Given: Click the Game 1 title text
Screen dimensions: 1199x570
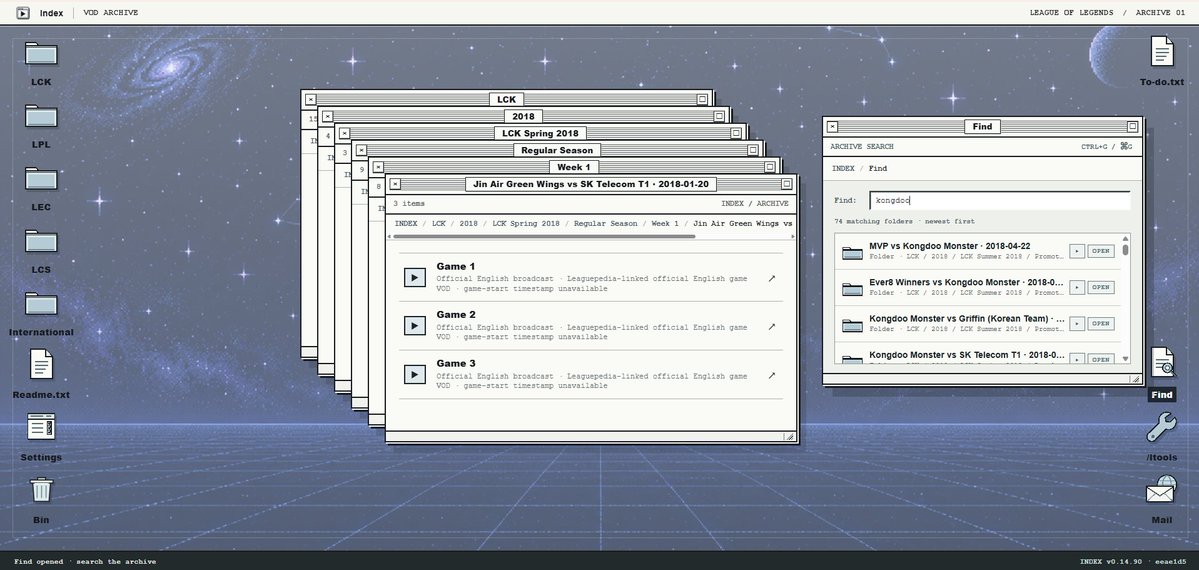Looking at the screenshot, I should 456,266.
